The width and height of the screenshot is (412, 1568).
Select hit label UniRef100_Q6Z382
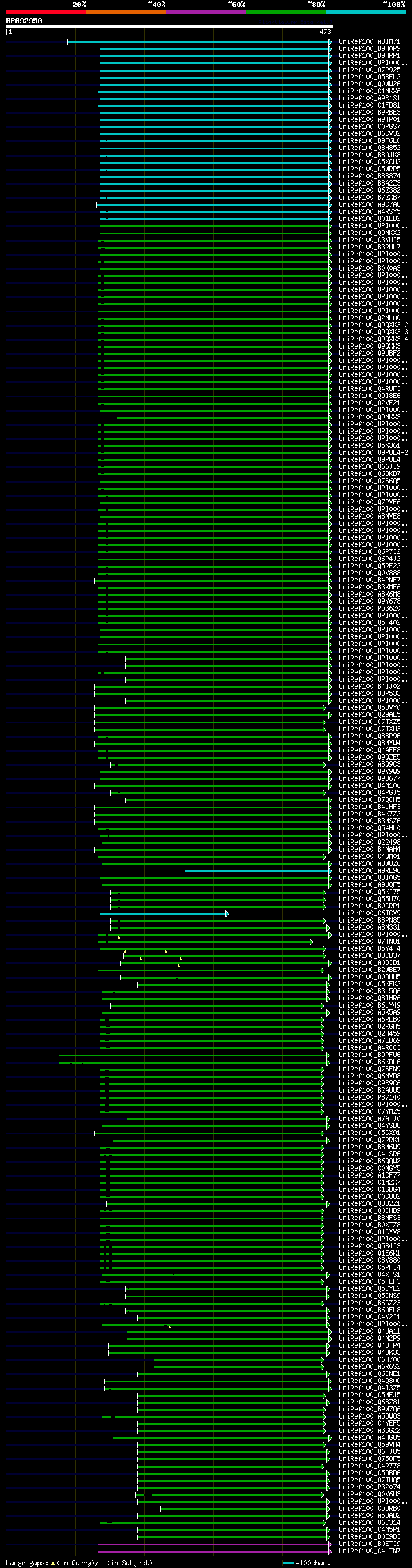click(370, 190)
